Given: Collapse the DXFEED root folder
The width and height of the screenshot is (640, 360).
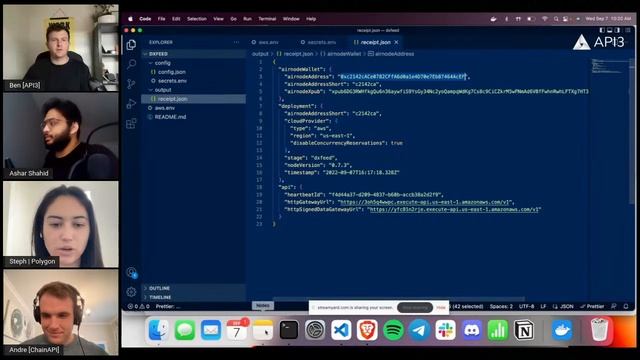Looking at the screenshot, I should pos(193,54).
